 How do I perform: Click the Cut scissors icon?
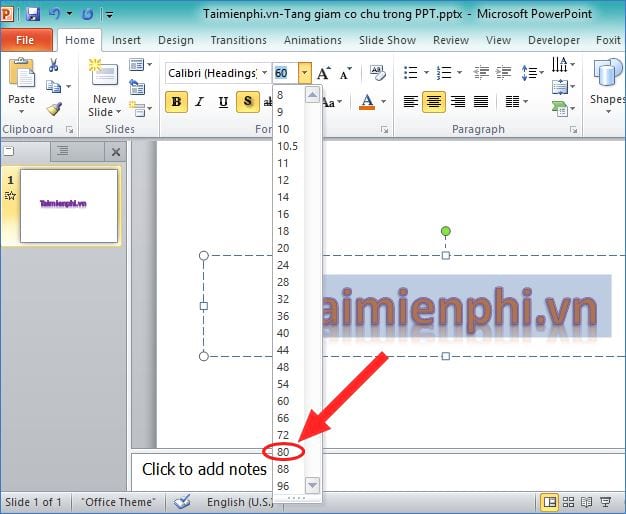(x=53, y=65)
